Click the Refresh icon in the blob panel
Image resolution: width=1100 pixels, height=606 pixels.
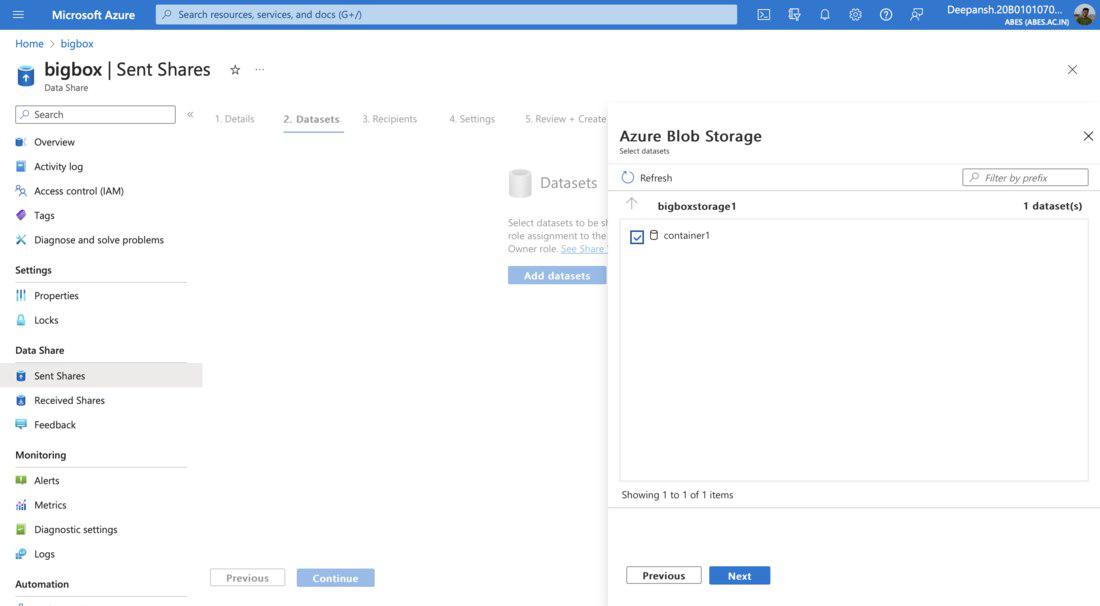click(x=628, y=178)
